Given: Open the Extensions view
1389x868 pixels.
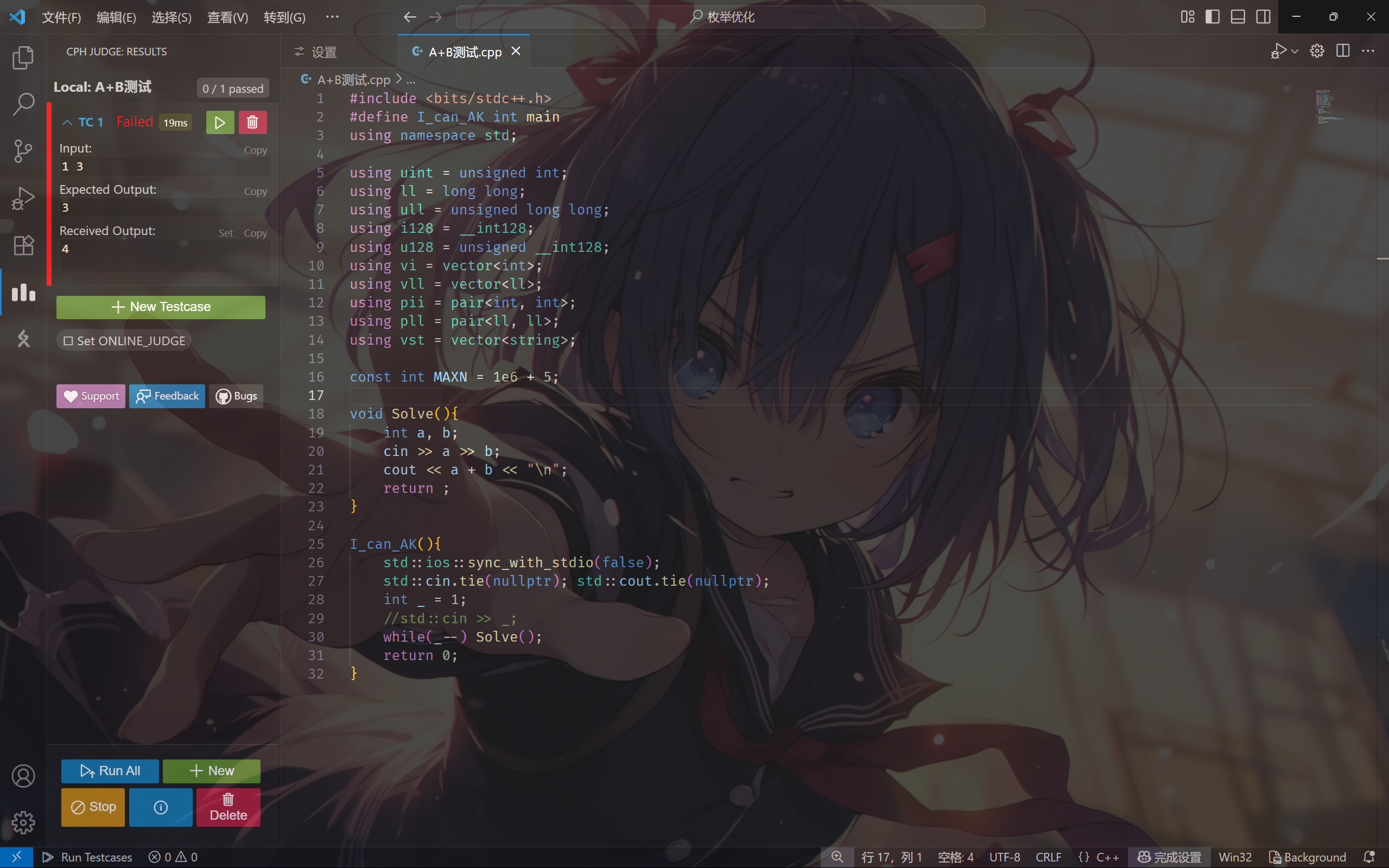Looking at the screenshot, I should (23, 245).
